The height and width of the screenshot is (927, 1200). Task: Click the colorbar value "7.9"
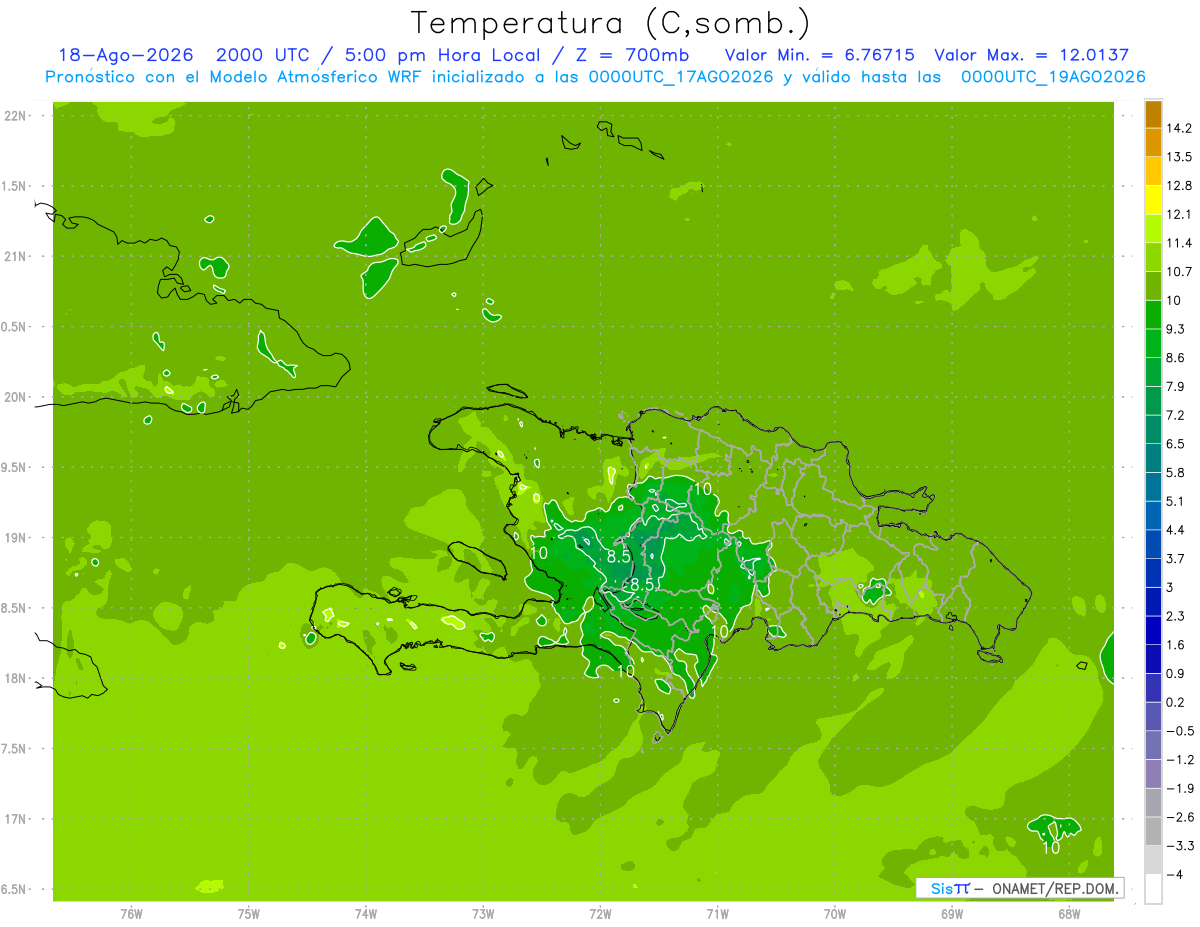(x=1177, y=386)
